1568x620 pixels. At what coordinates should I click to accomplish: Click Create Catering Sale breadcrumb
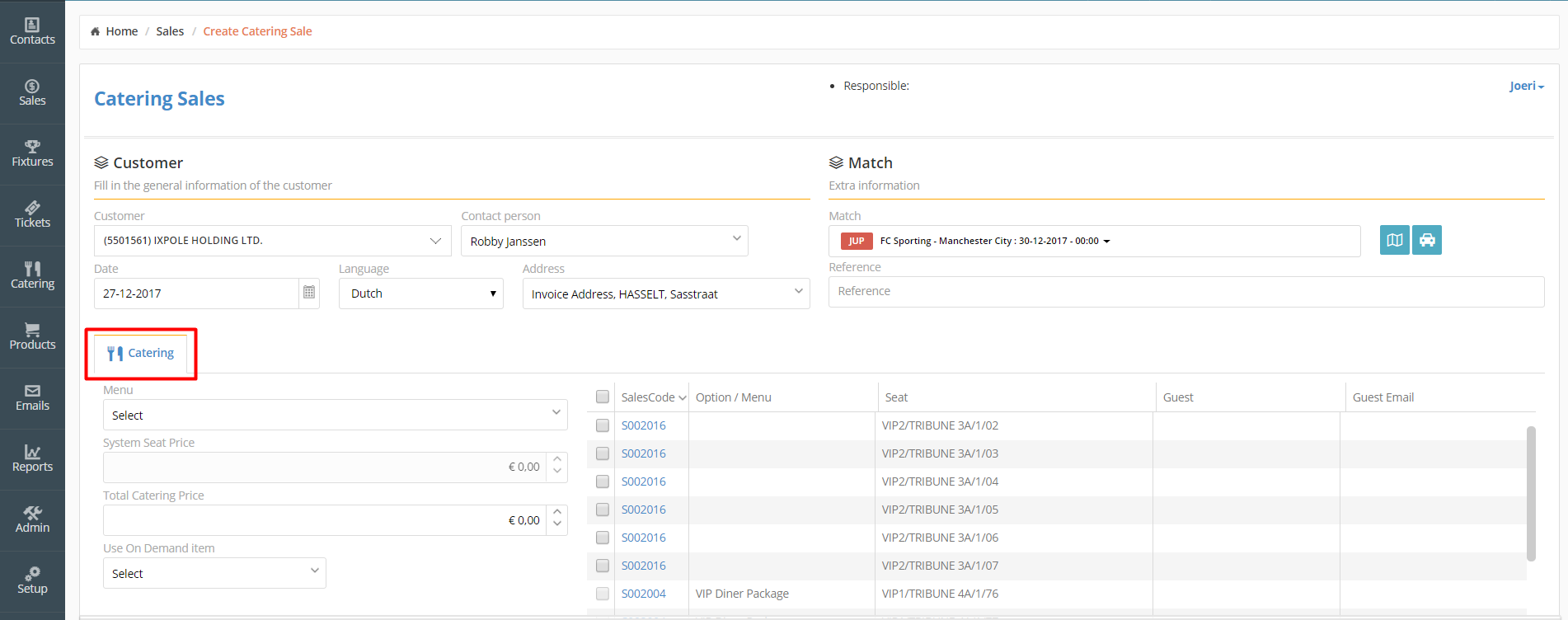pos(257,31)
